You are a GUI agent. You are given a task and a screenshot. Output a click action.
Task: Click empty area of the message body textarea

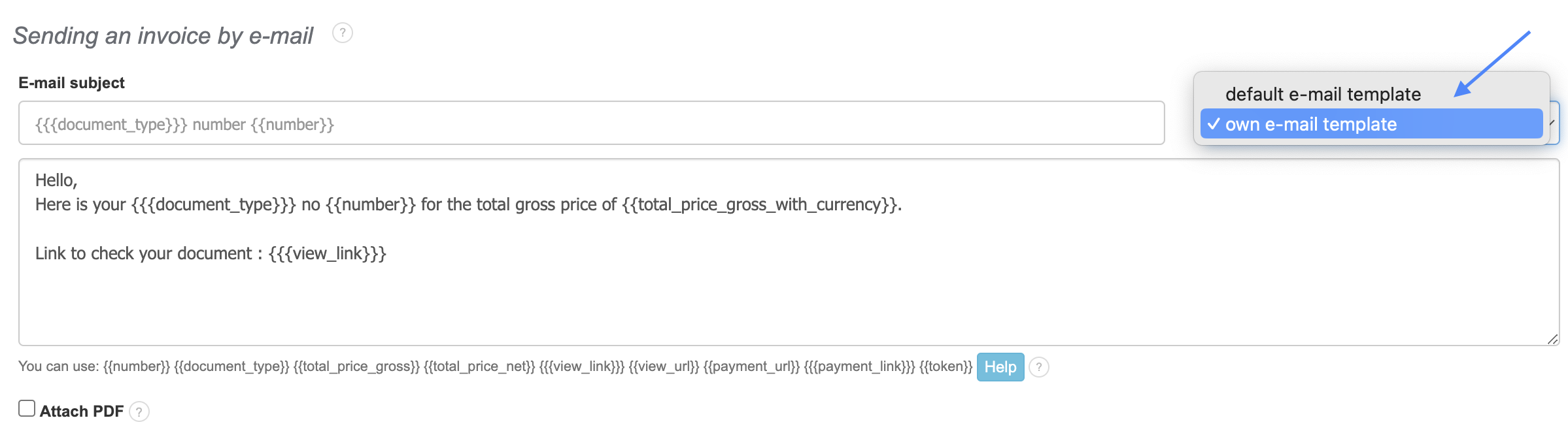785,300
